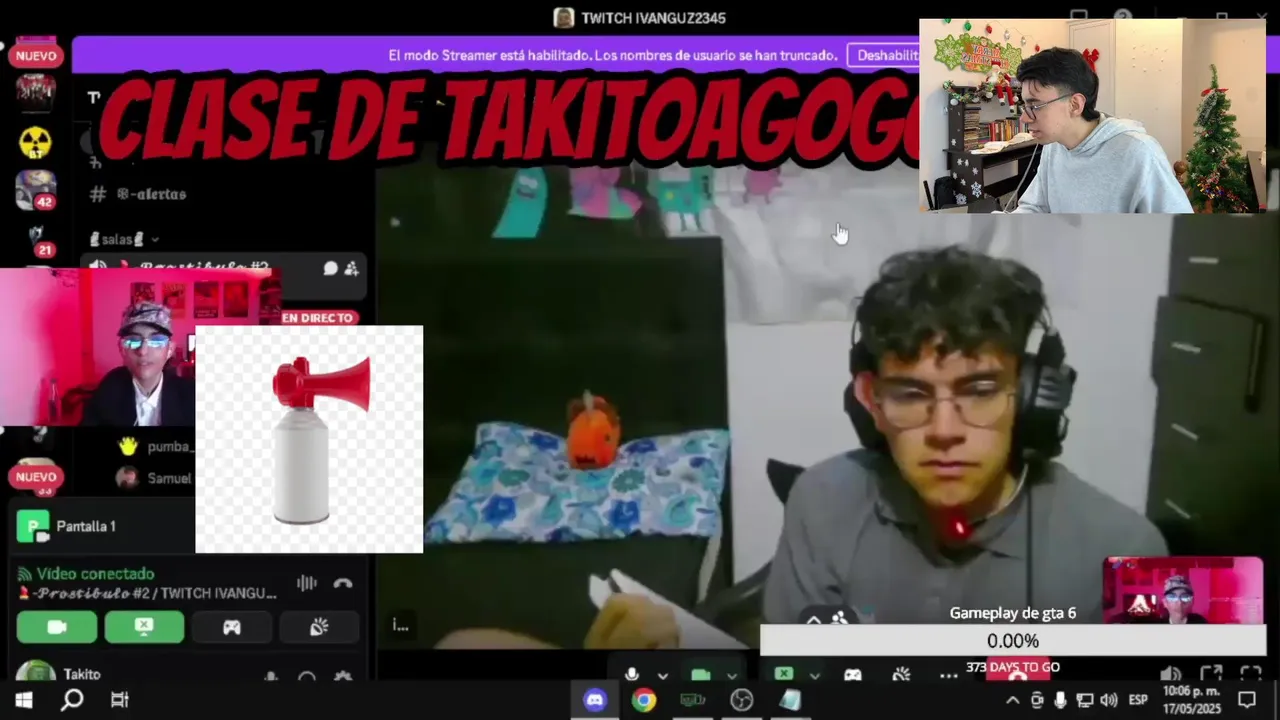This screenshot has height=720, width=1280.
Task: Open the Windows notification center
Action: 1247,700
